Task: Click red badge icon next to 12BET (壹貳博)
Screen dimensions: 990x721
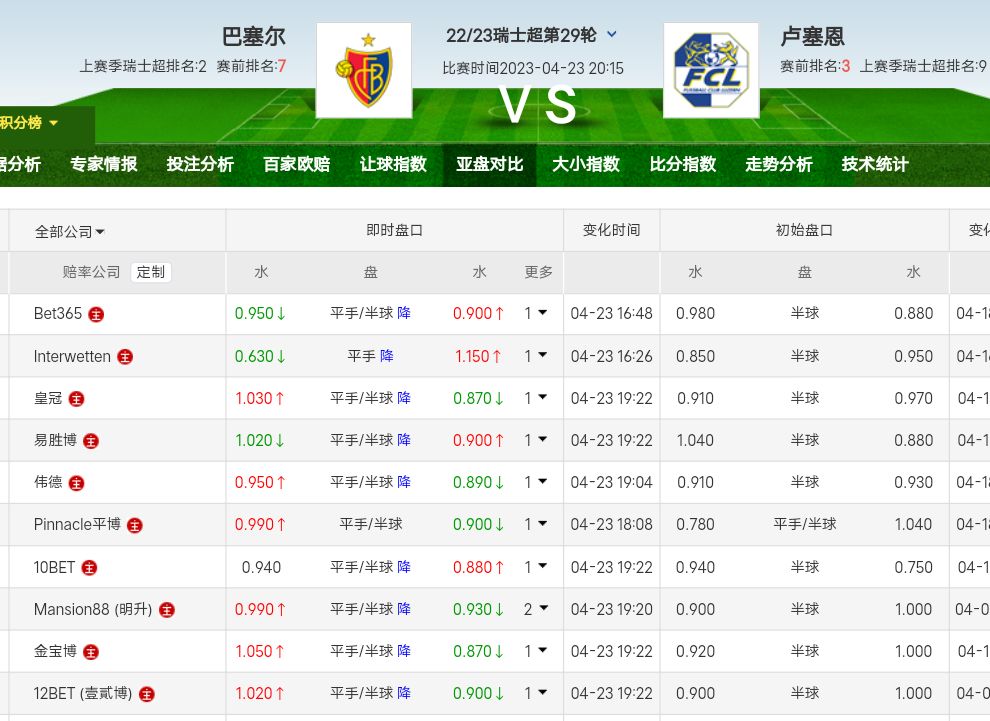Action: pyautogui.click(x=147, y=694)
